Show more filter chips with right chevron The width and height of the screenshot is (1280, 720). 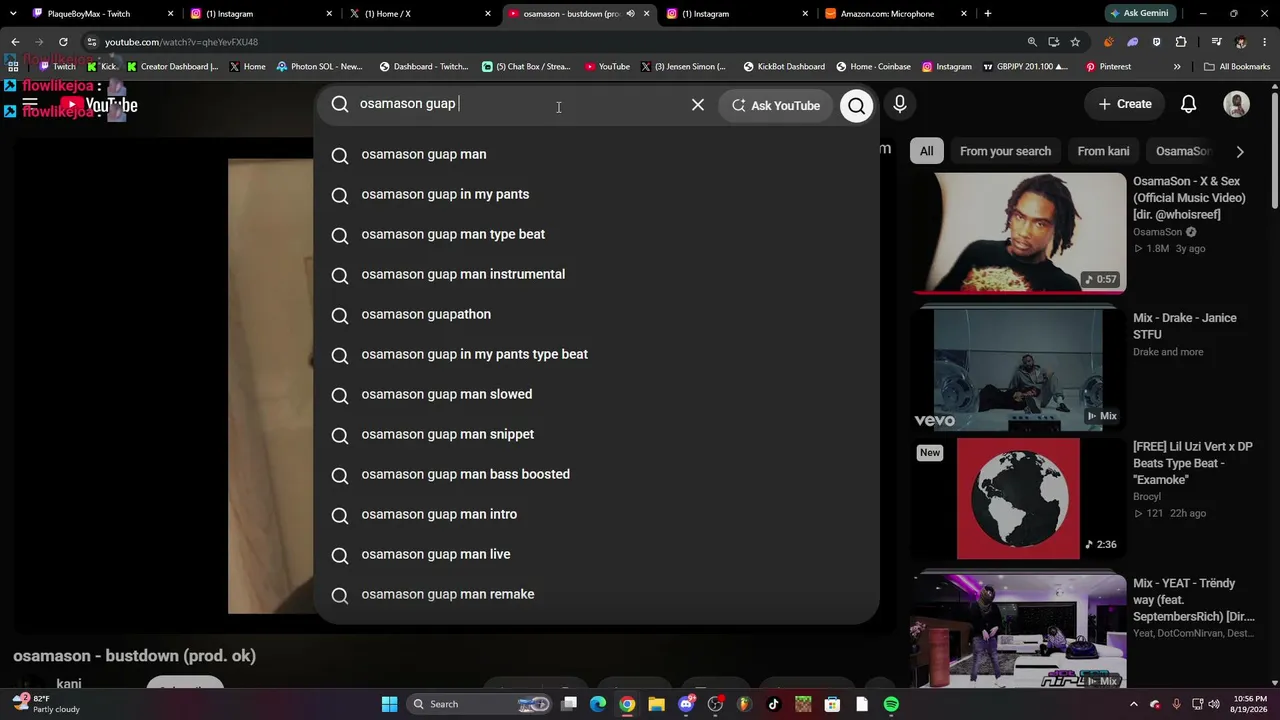1240,152
